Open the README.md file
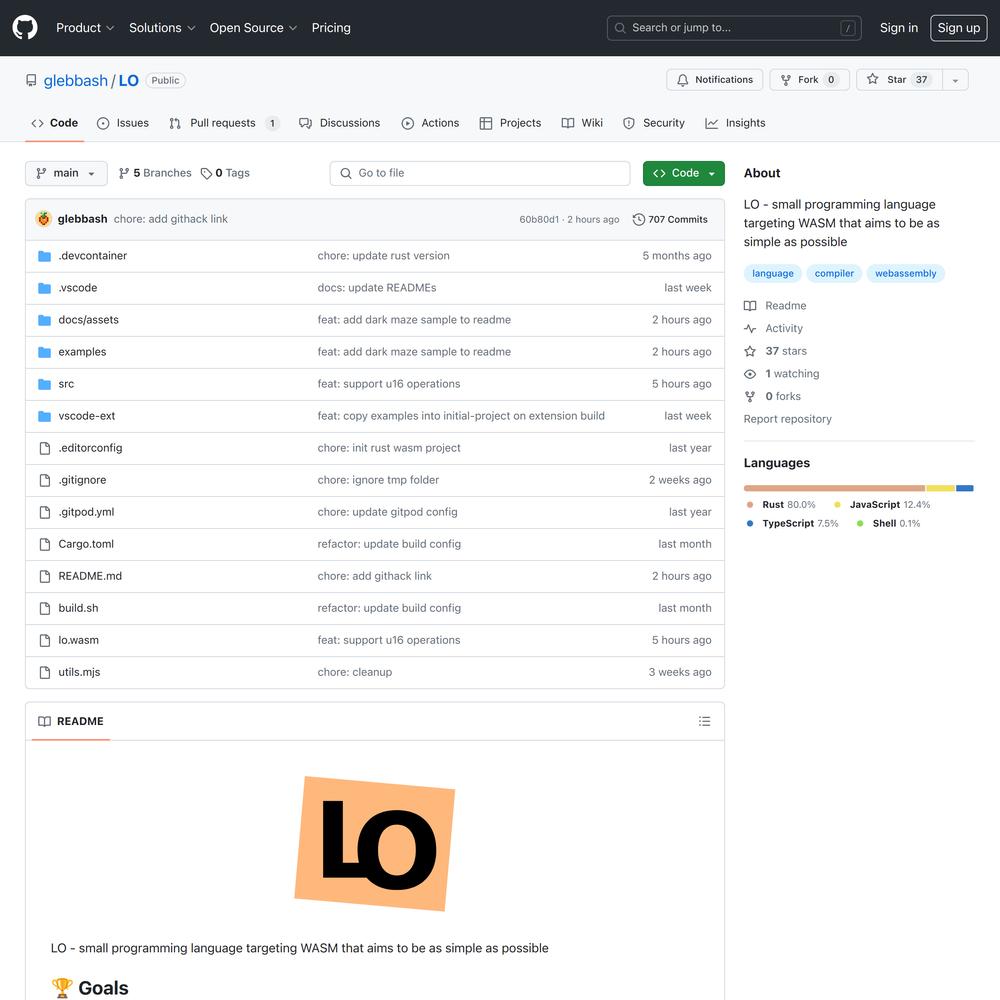The height and width of the screenshot is (1000, 1000). pos(90,576)
